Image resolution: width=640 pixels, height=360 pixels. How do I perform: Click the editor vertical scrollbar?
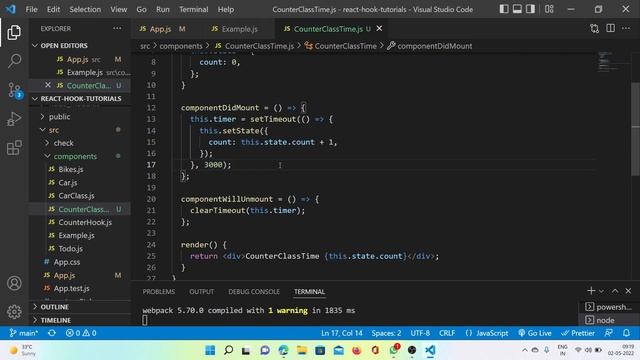(x=636, y=129)
